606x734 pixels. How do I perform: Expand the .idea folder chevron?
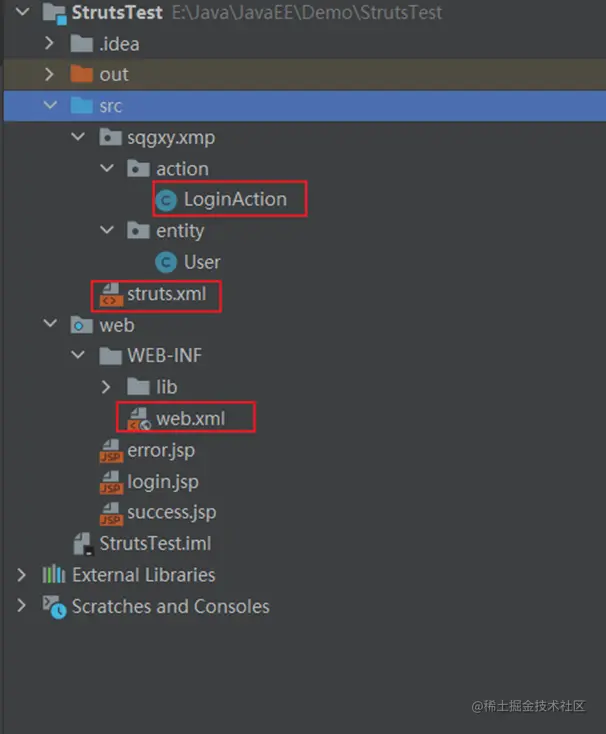point(50,43)
